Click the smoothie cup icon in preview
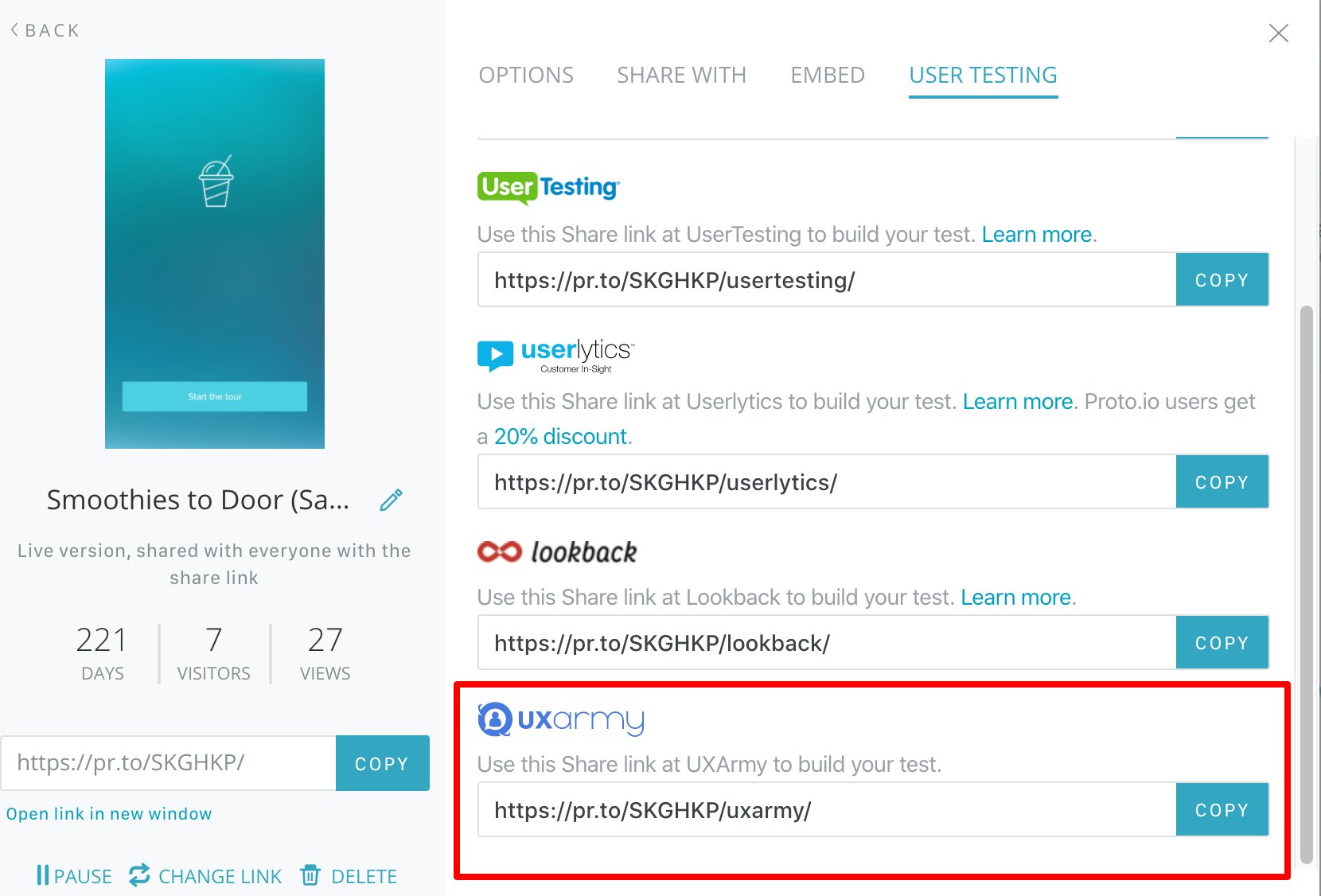1321x896 pixels. [216, 181]
